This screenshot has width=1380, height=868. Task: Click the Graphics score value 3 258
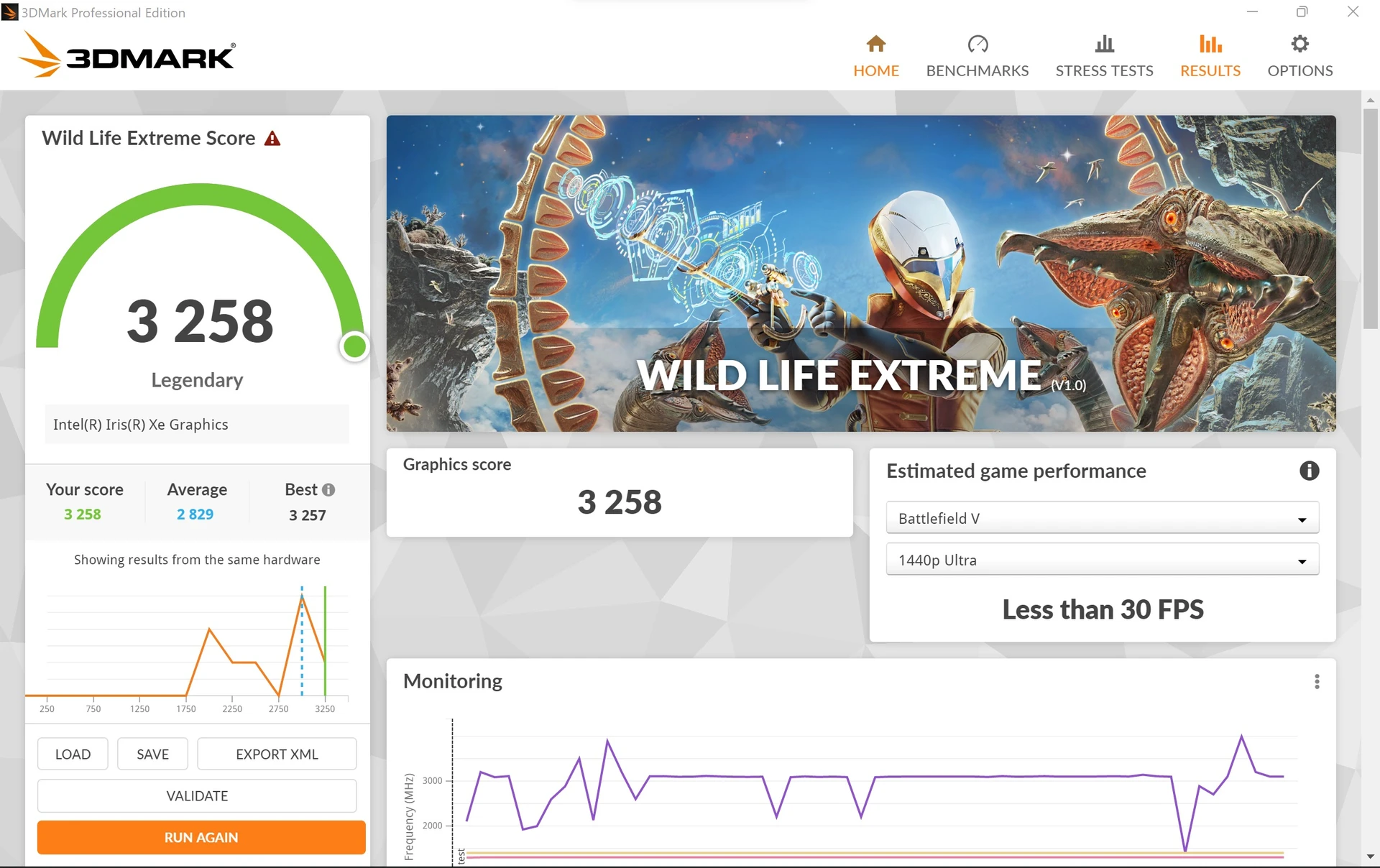(620, 502)
